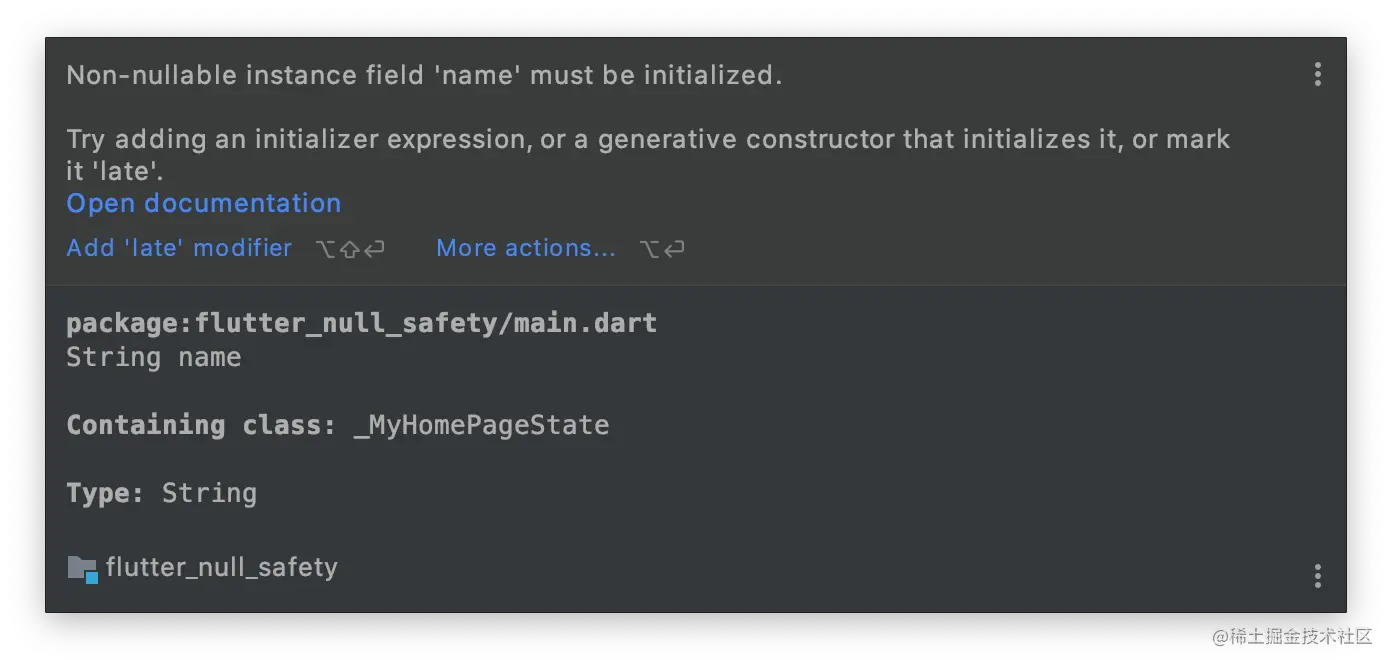The width and height of the screenshot is (1392, 666).
Task: Open documentation link for this error
Action: pyautogui.click(x=204, y=203)
